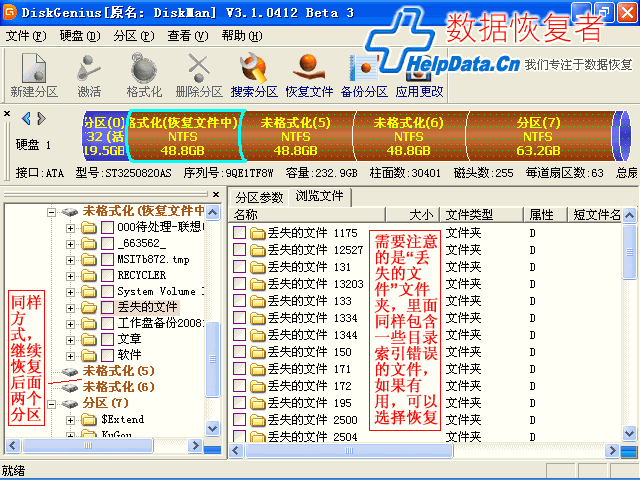Viewport: 640px width, 480px height.
Task: Click the 备份分区 toolbar icon
Action: (x=364, y=75)
